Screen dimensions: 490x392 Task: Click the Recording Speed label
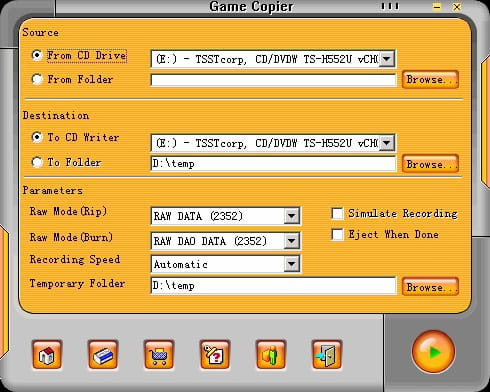click(75, 259)
